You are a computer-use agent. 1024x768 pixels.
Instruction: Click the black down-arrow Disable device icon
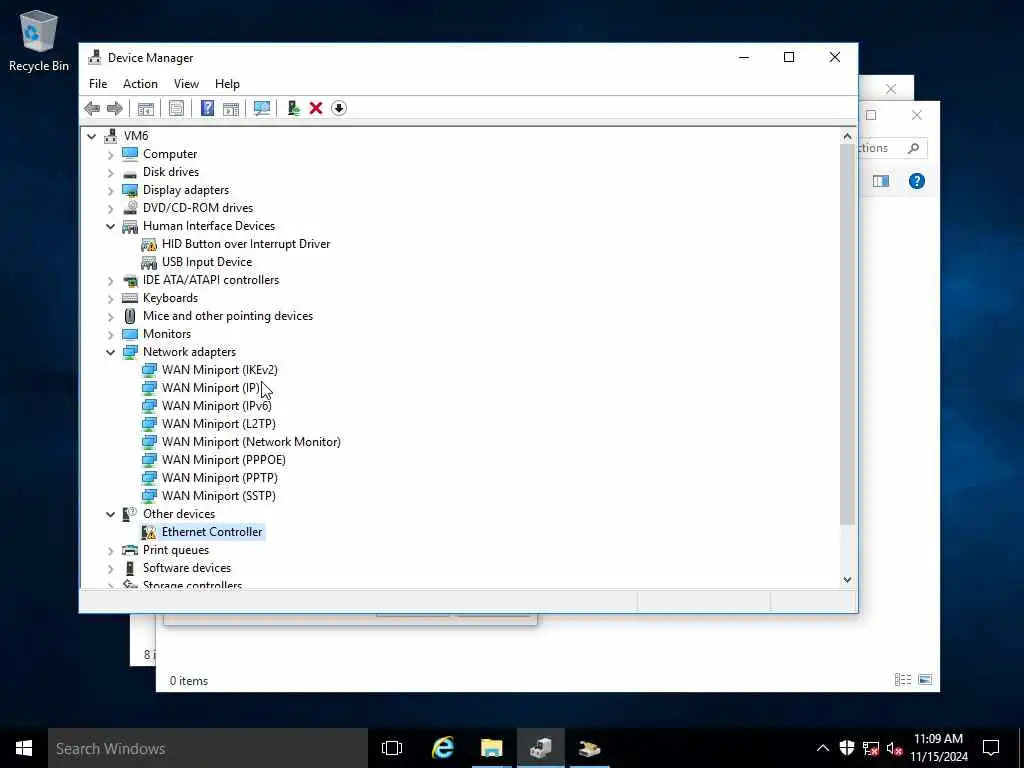[x=338, y=108]
